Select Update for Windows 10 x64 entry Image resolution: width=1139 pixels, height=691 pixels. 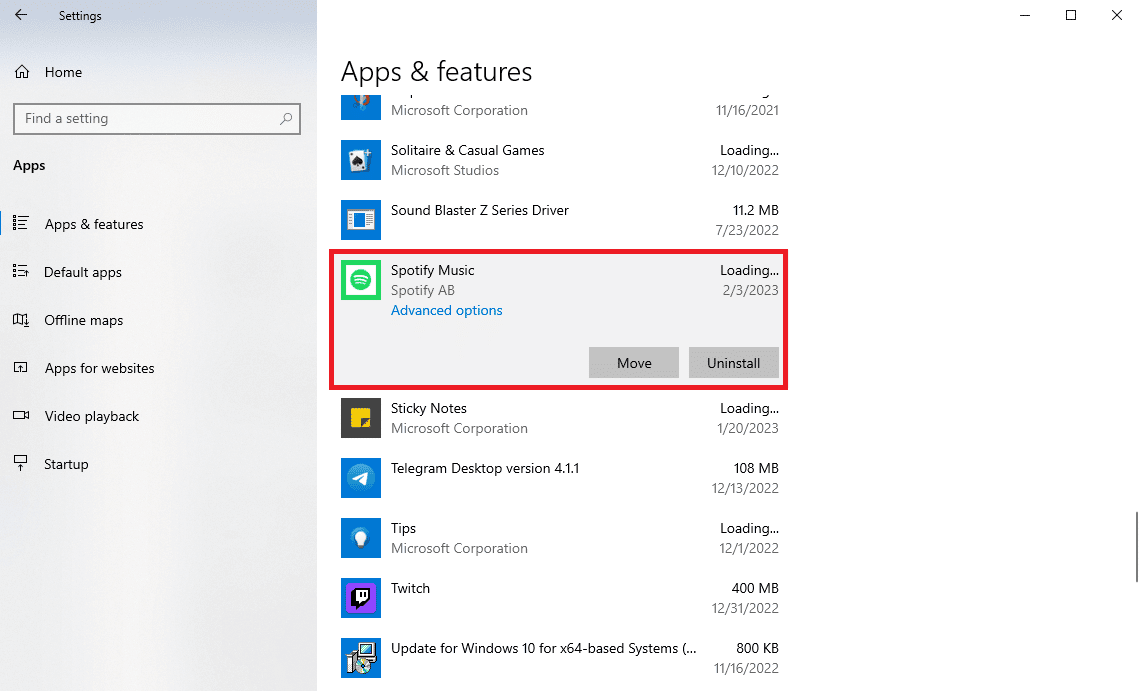[559, 658]
